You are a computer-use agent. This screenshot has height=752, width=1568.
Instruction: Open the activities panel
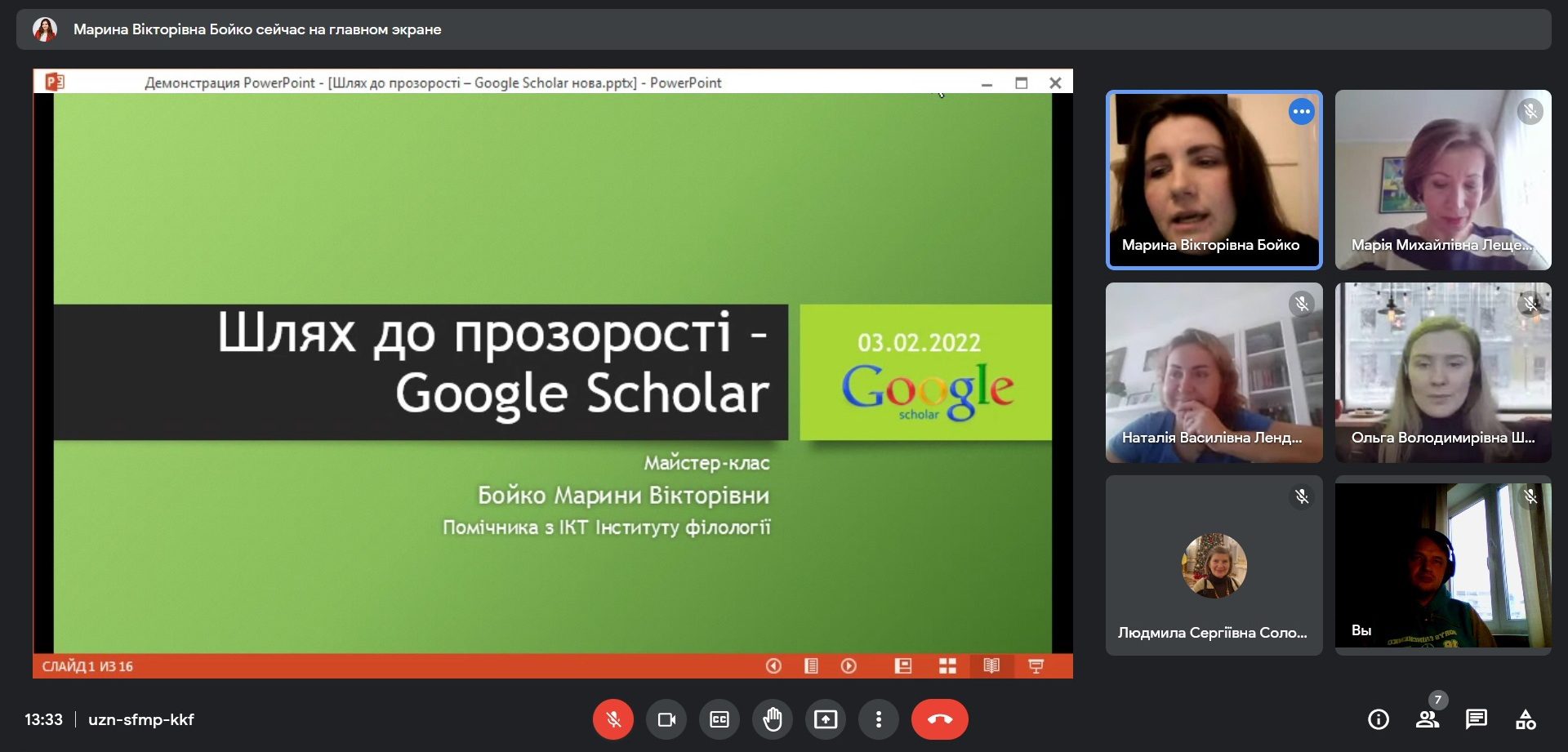(1526, 719)
